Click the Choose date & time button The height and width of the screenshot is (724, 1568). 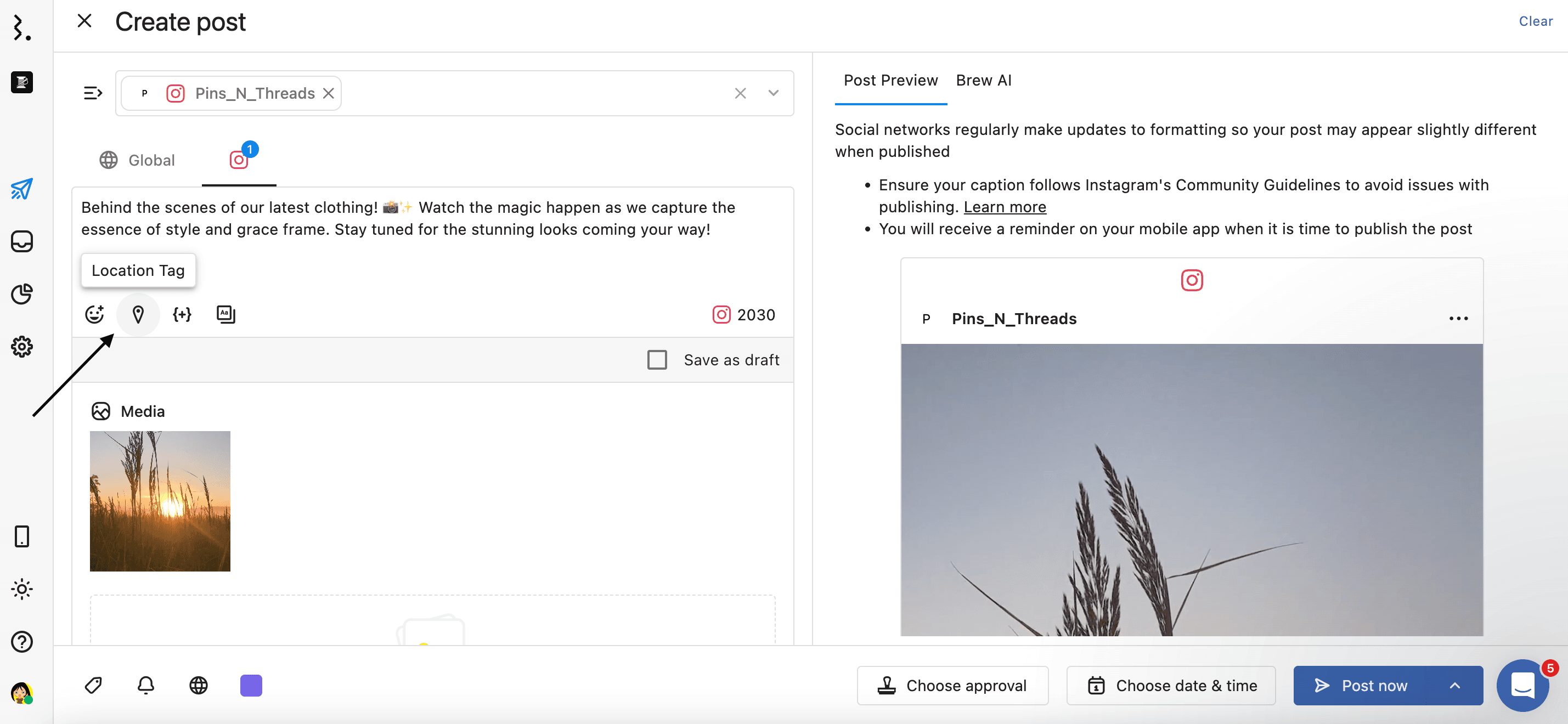pos(1171,686)
